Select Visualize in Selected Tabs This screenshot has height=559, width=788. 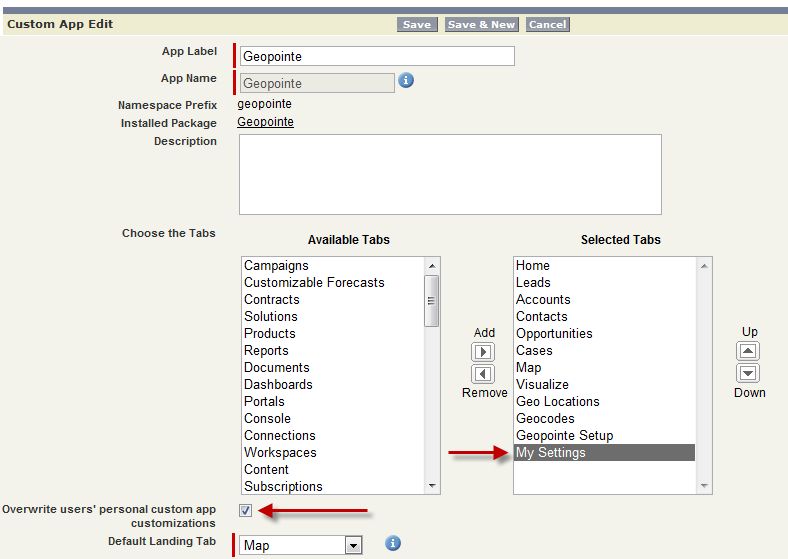[x=605, y=385]
